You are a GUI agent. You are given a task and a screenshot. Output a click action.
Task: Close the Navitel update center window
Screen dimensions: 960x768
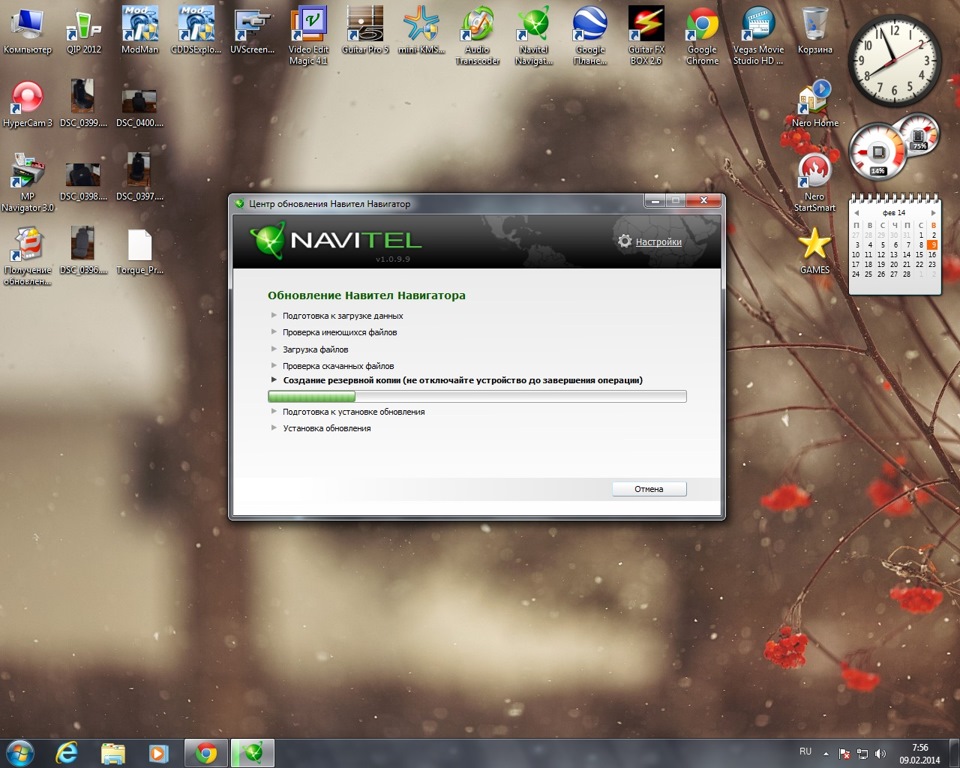703,201
